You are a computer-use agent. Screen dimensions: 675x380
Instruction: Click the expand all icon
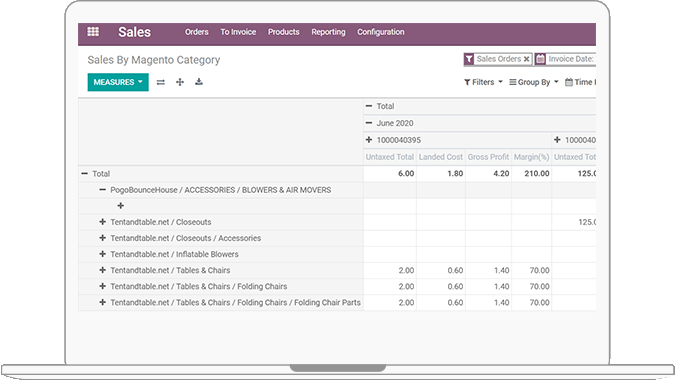pos(180,82)
